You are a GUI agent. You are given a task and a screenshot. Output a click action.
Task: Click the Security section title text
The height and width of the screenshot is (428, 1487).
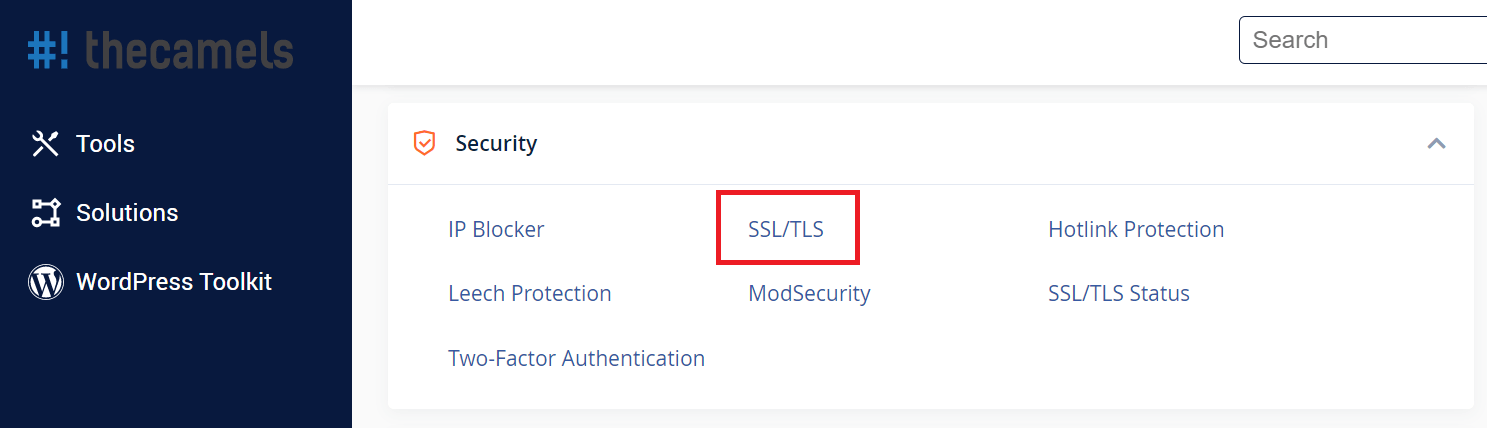(x=496, y=144)
